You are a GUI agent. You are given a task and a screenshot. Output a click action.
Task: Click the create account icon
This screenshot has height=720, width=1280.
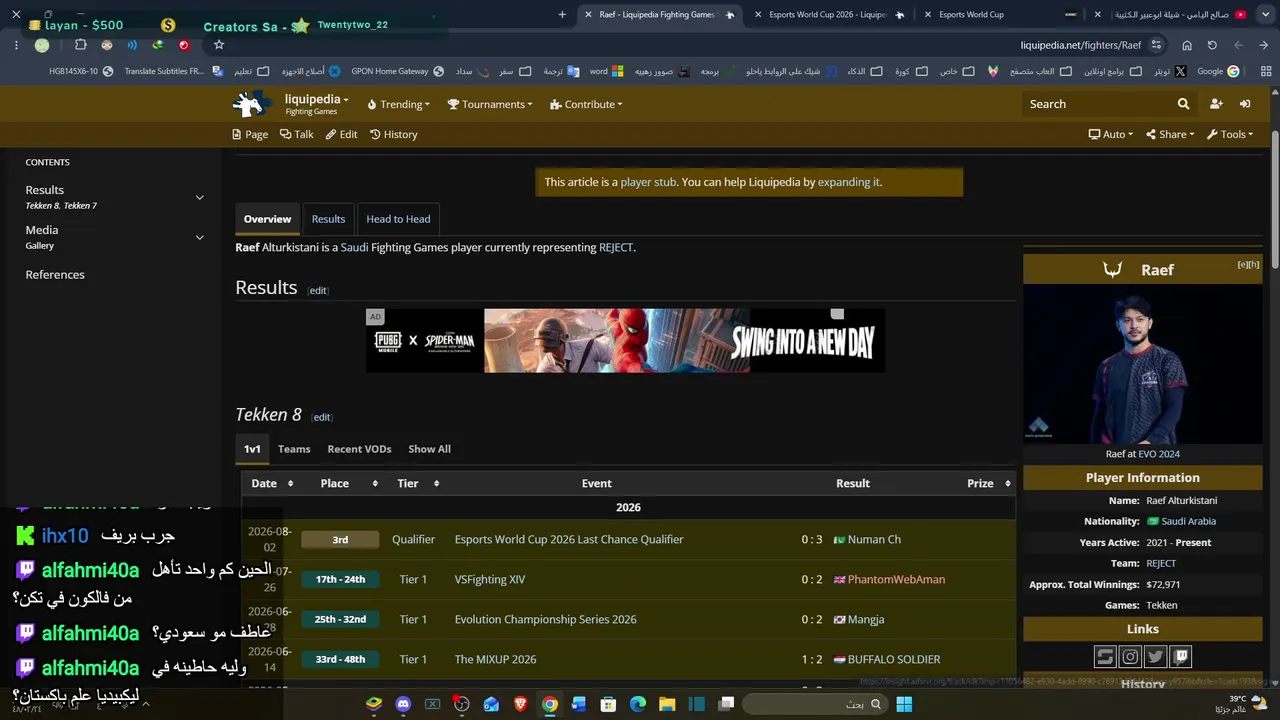[1216, 104]
